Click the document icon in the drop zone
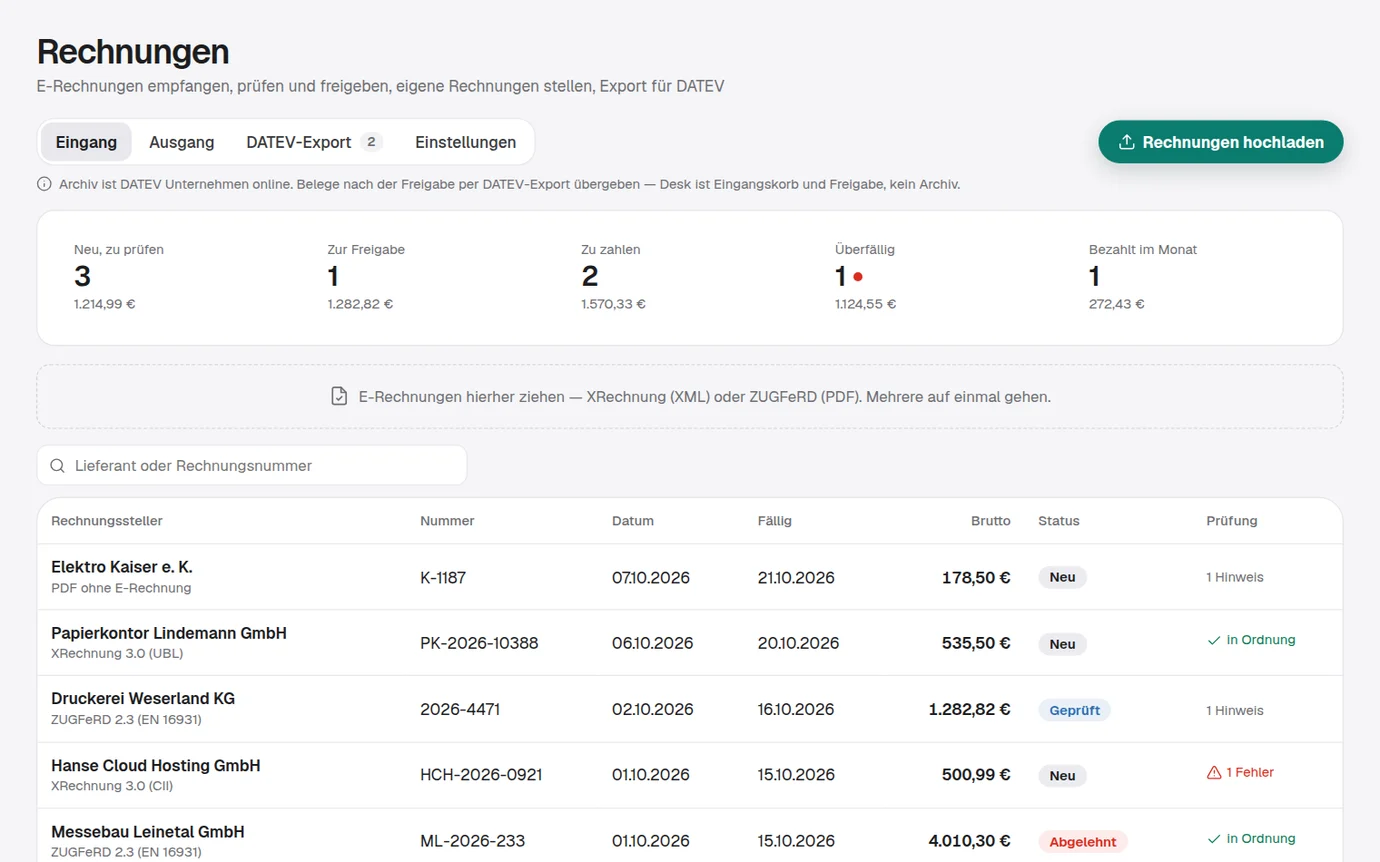Image resolution: width=1380 pixels, height=862 pixels. pyautogui.click(x=339, y=397)
